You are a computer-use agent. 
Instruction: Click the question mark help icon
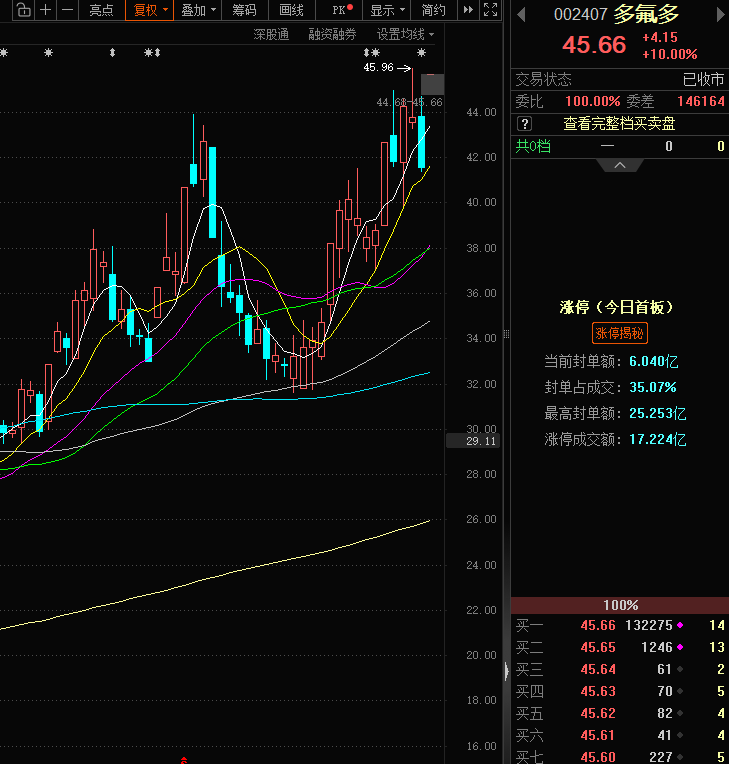point(524,124)
